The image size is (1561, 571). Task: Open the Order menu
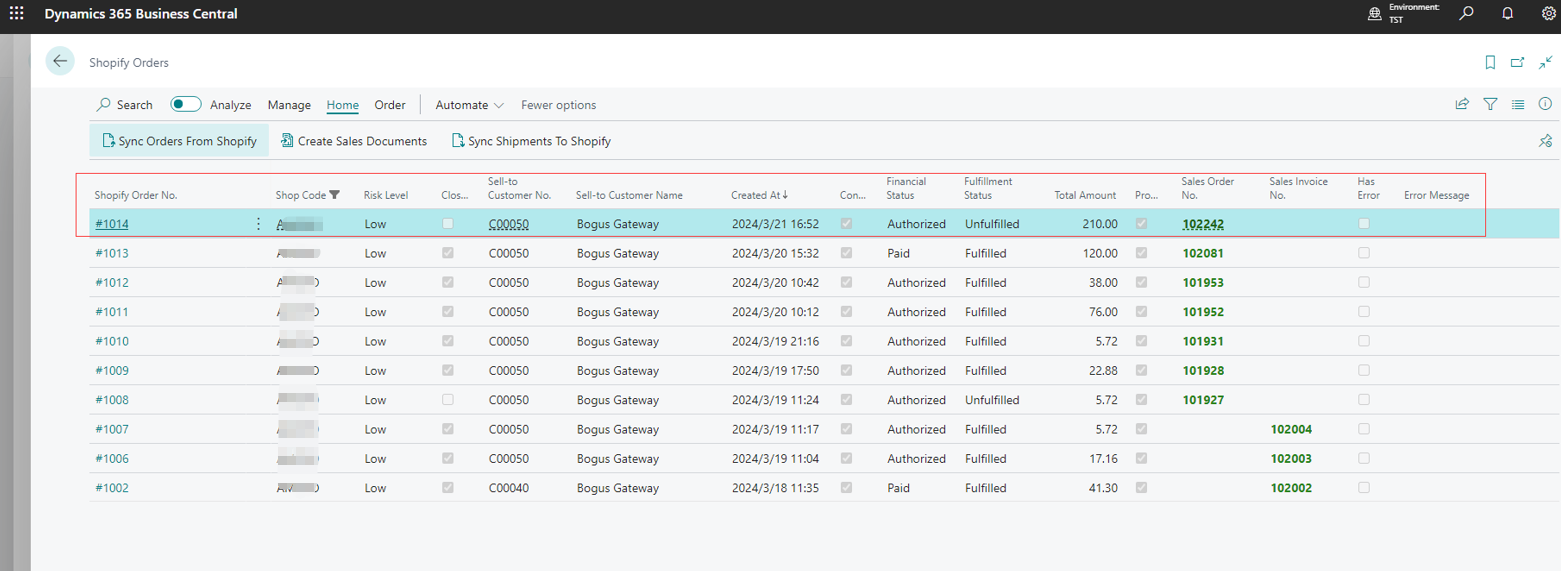390,105
